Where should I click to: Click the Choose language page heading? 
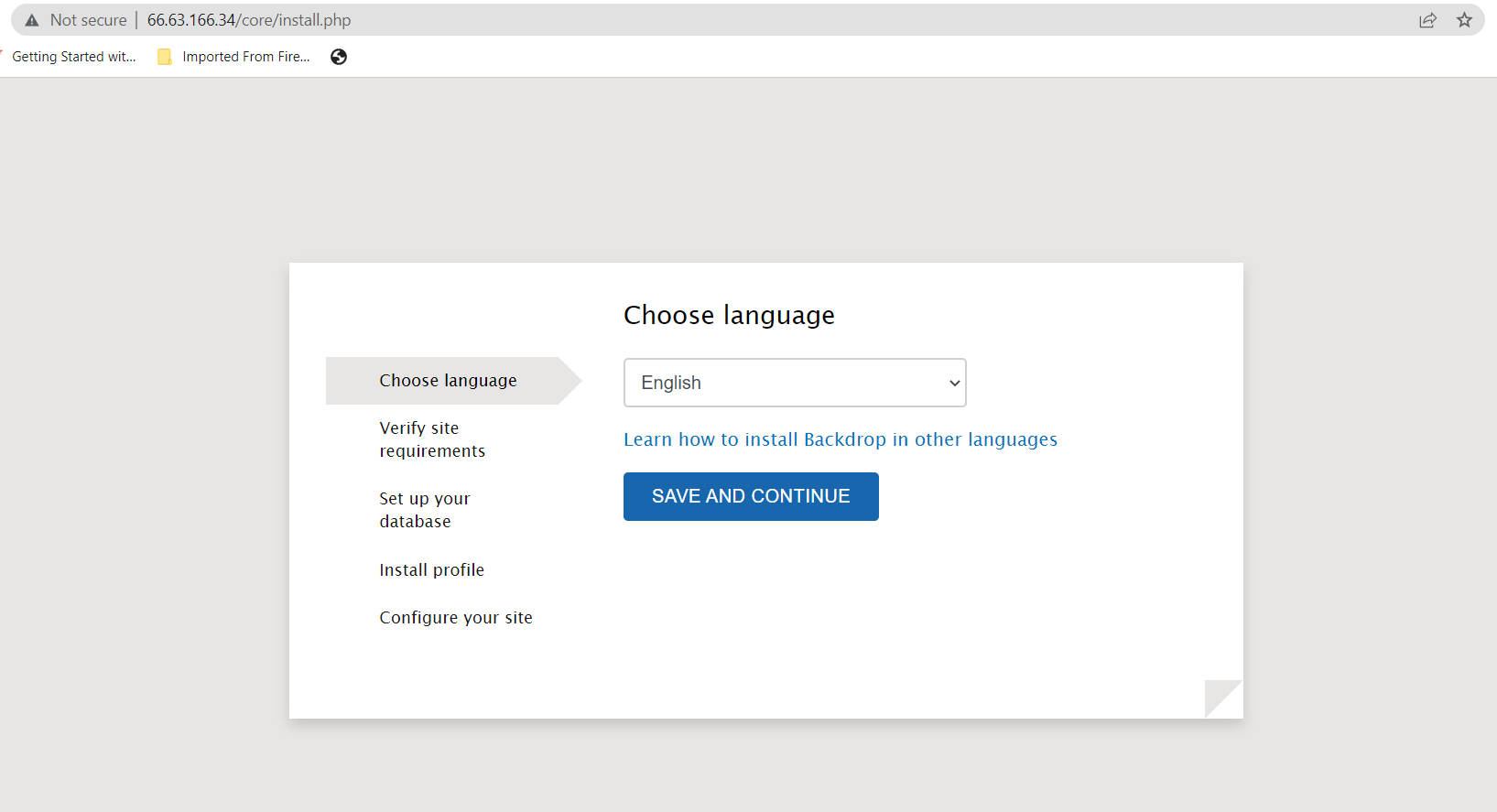pos(729,315)
